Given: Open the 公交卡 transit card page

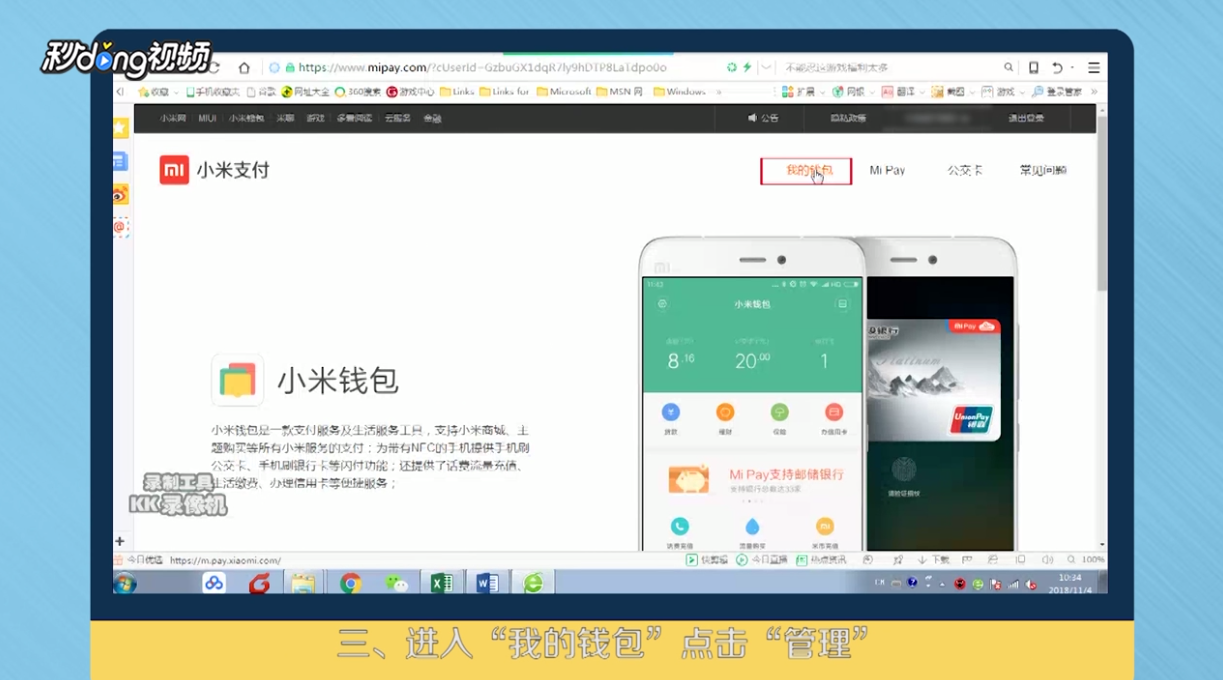Looking at the screenshot, I should [963, 170].
